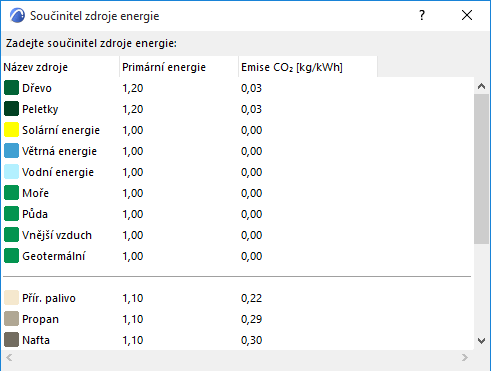
Task: Edit Větrná energie primary energy 1,00
Action: [x=133, y=151]
